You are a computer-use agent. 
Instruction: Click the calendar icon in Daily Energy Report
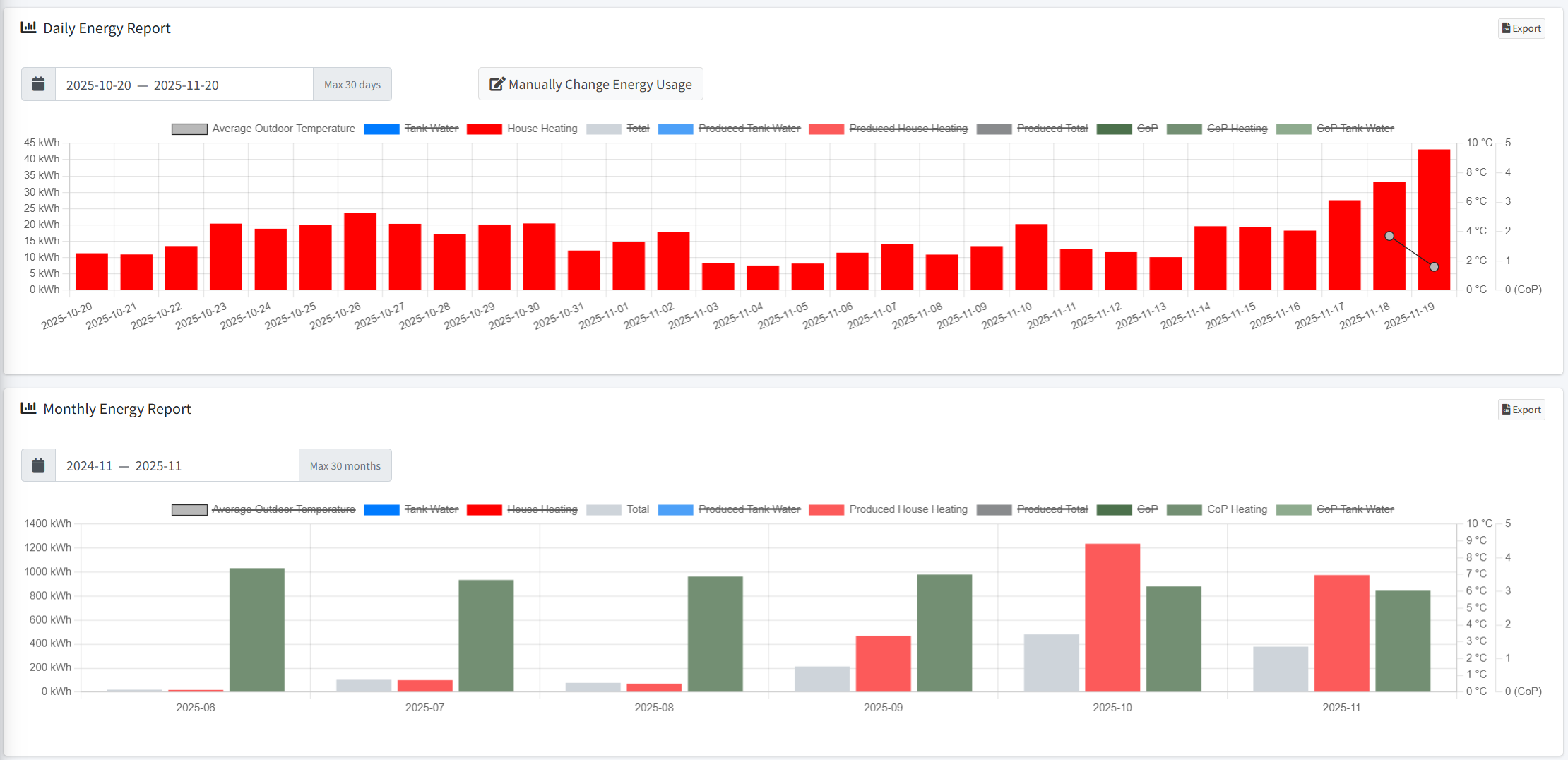click(38, 85)
